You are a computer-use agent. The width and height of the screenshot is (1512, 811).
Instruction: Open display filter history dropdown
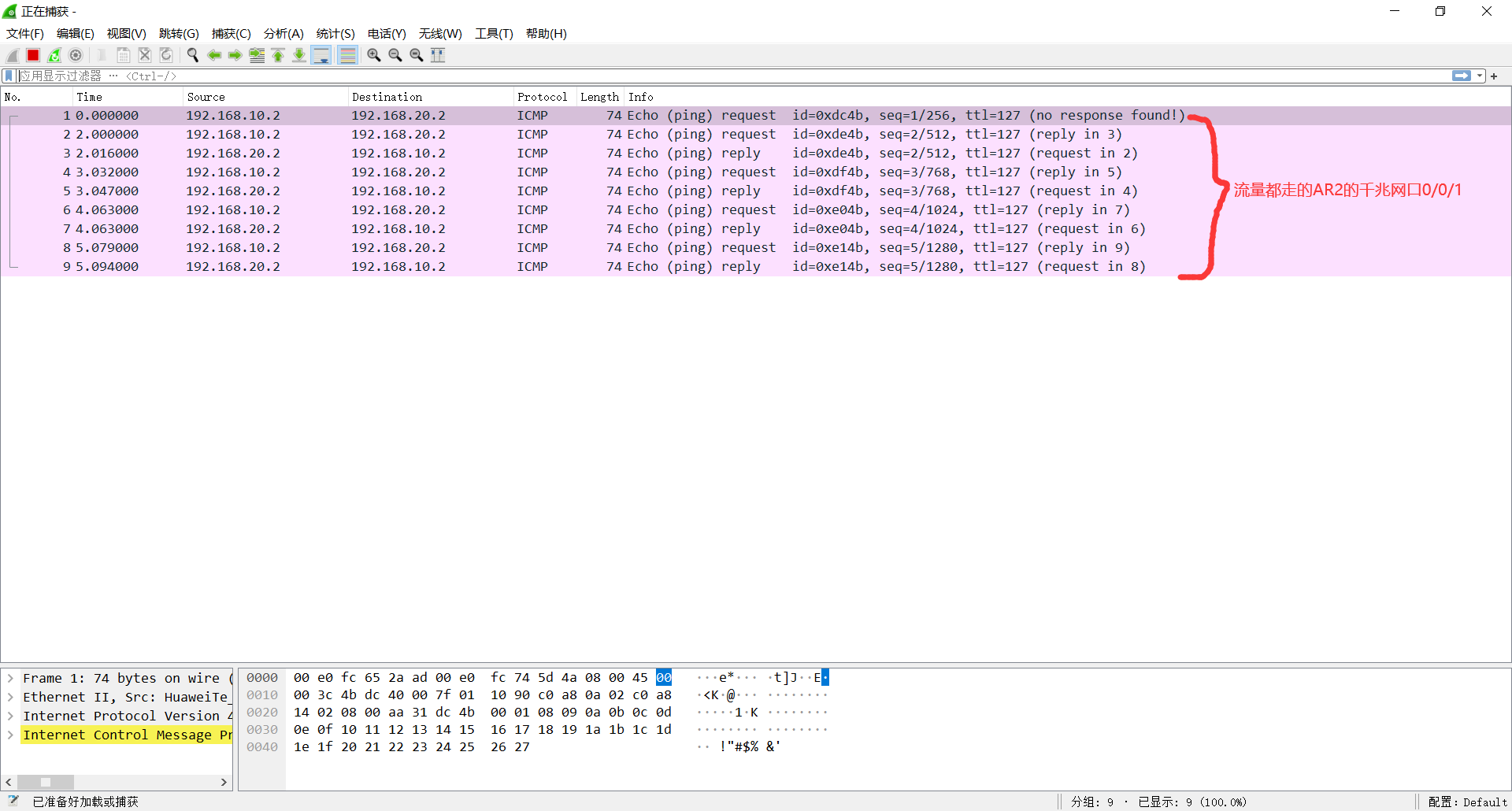pos(1480,76)
